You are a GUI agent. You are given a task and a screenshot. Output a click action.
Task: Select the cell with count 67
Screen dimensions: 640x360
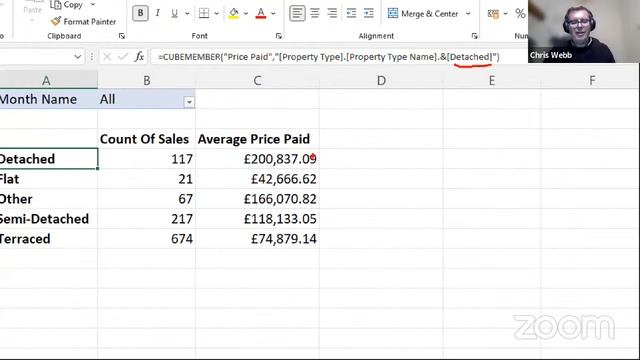coord(147,199)
